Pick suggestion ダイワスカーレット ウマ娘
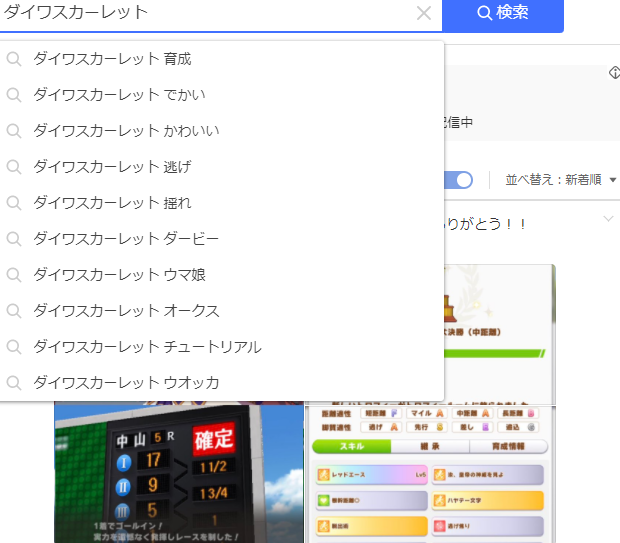 pos(221,275)
